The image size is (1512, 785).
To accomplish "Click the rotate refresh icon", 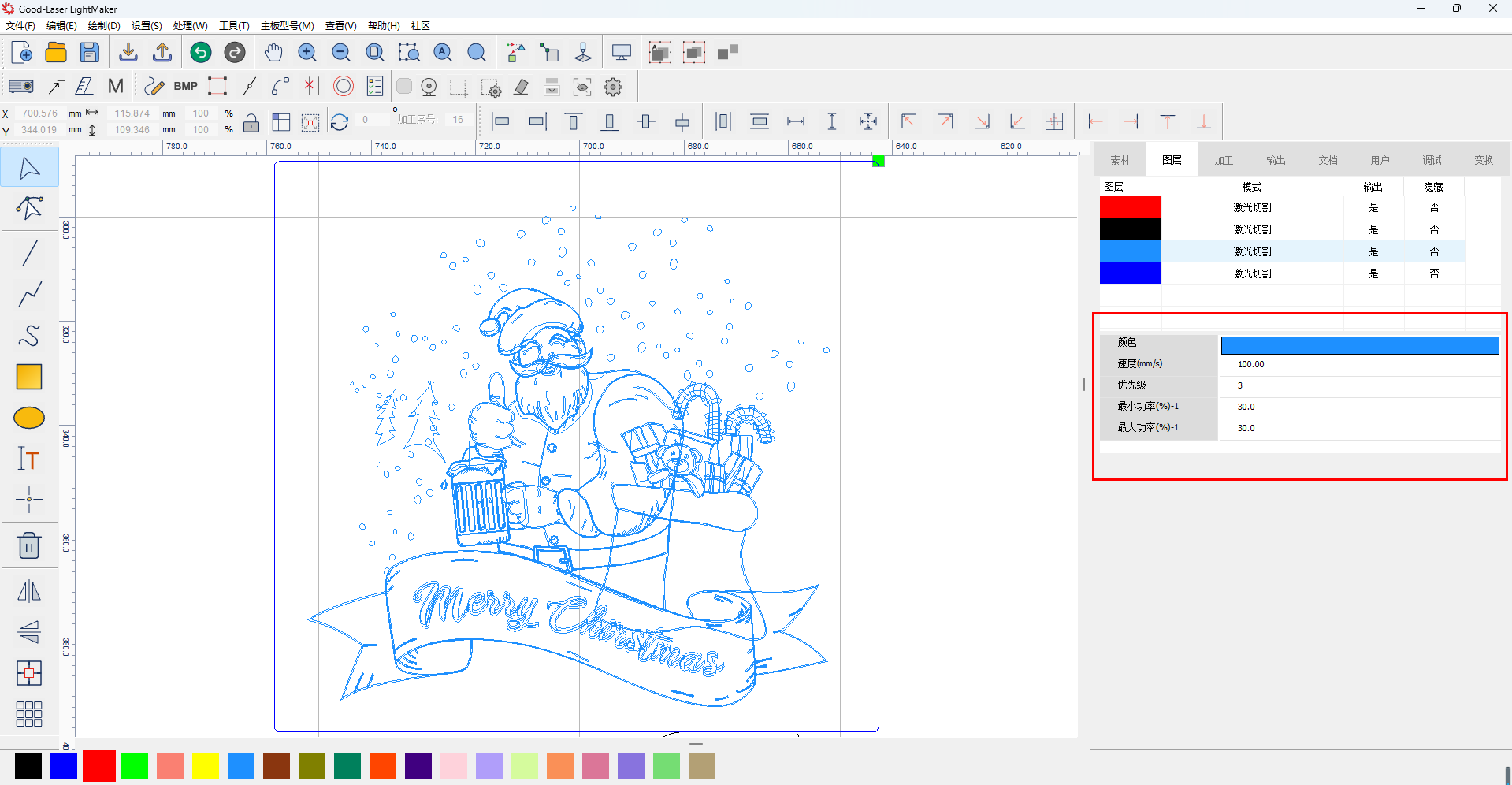I will click(x=340, y=122).
